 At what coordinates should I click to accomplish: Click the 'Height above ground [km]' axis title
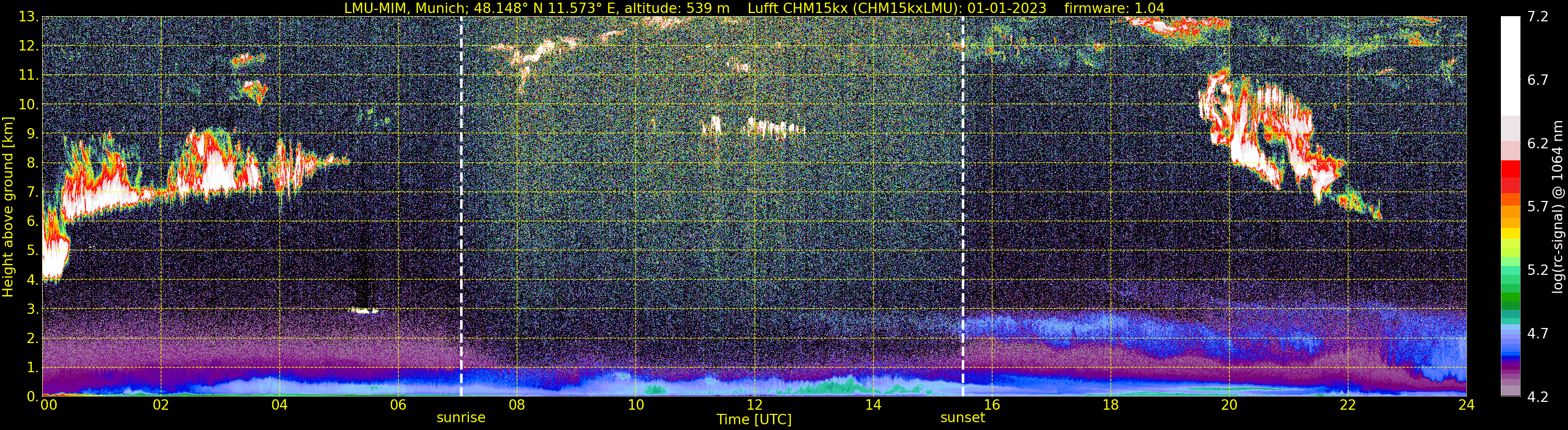click(x=8, y=207)
